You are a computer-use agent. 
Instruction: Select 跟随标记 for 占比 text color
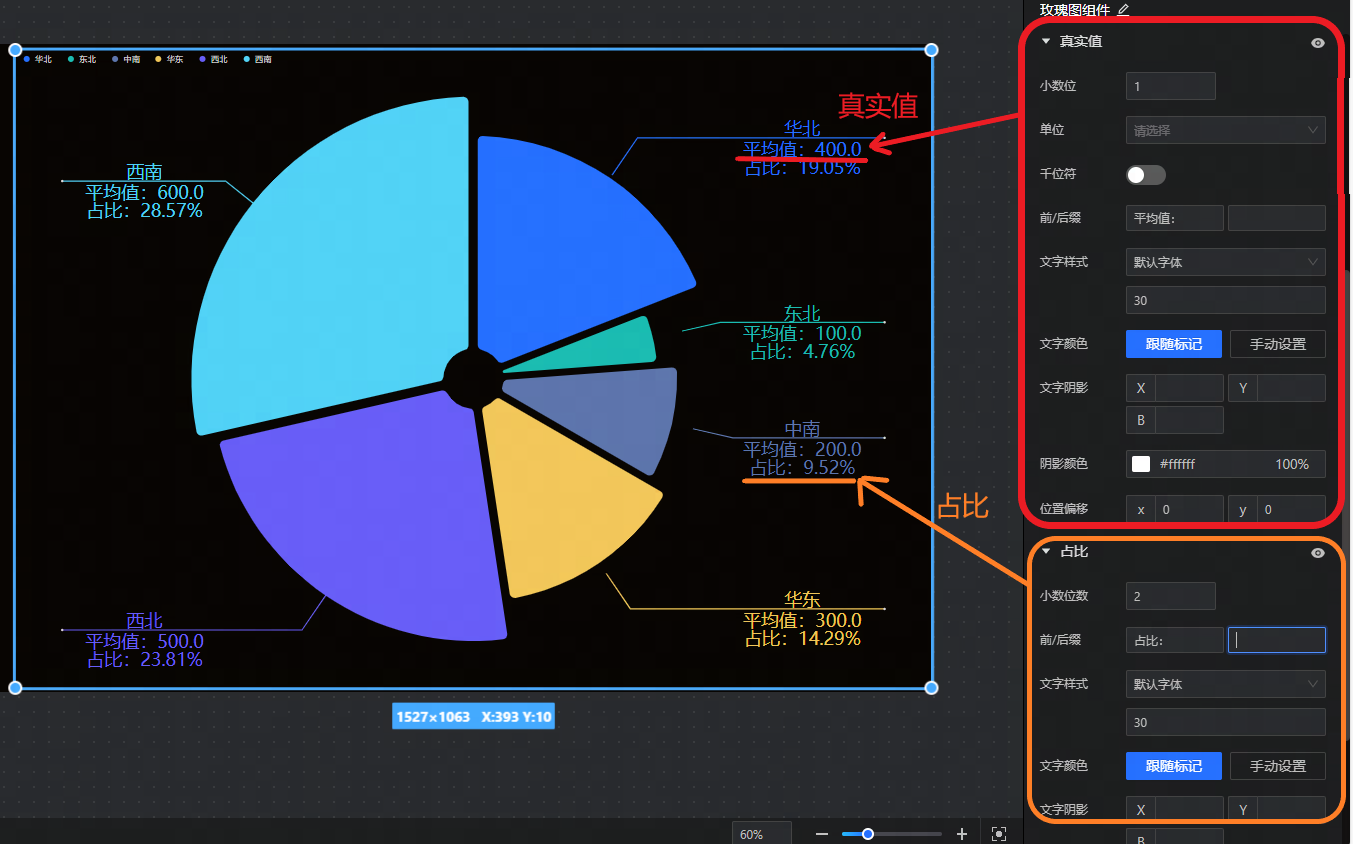pos(1173,766)
